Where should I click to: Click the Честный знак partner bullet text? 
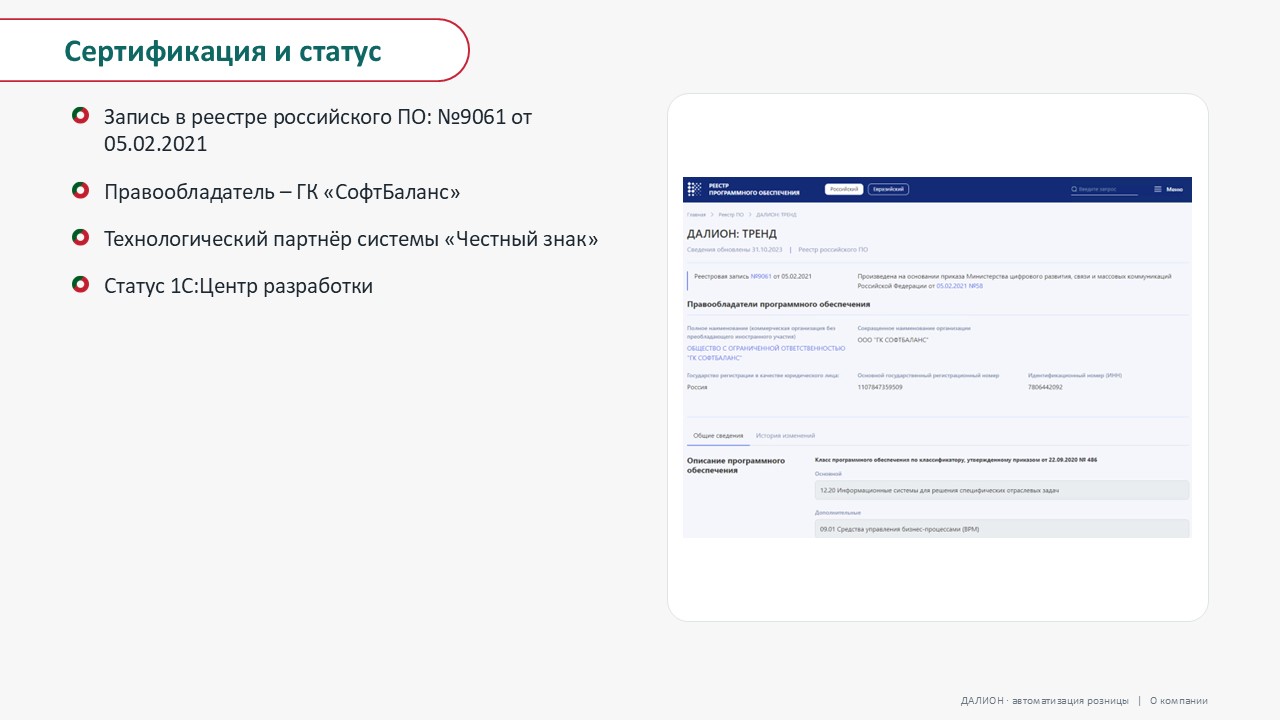(x=351, y=239)
